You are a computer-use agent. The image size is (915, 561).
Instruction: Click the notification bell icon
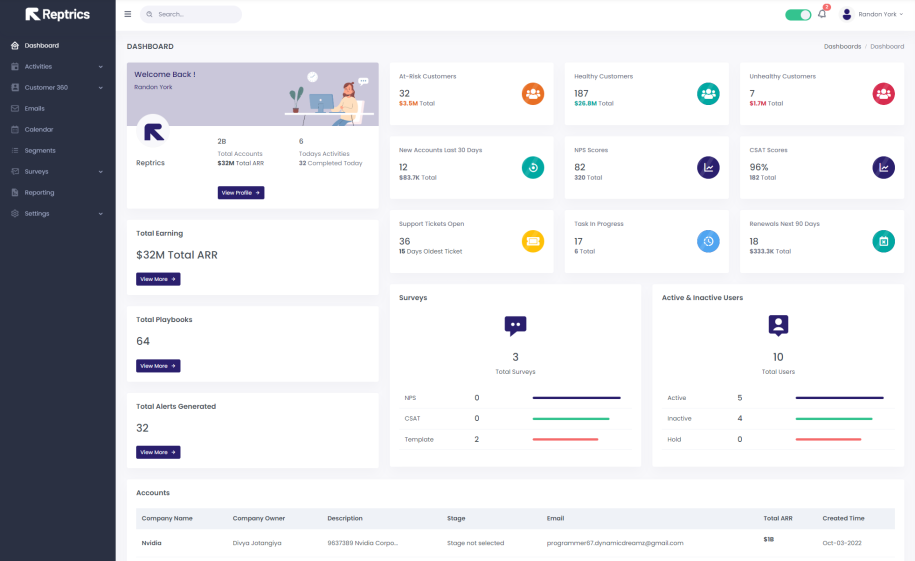pyautogui.click(x=822, y=14)
